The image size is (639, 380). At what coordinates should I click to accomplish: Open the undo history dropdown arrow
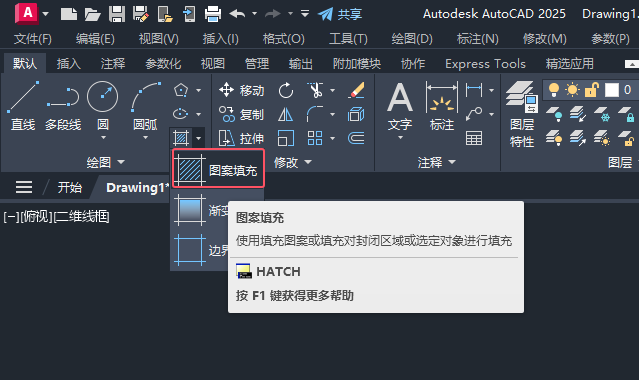point(255,14)
